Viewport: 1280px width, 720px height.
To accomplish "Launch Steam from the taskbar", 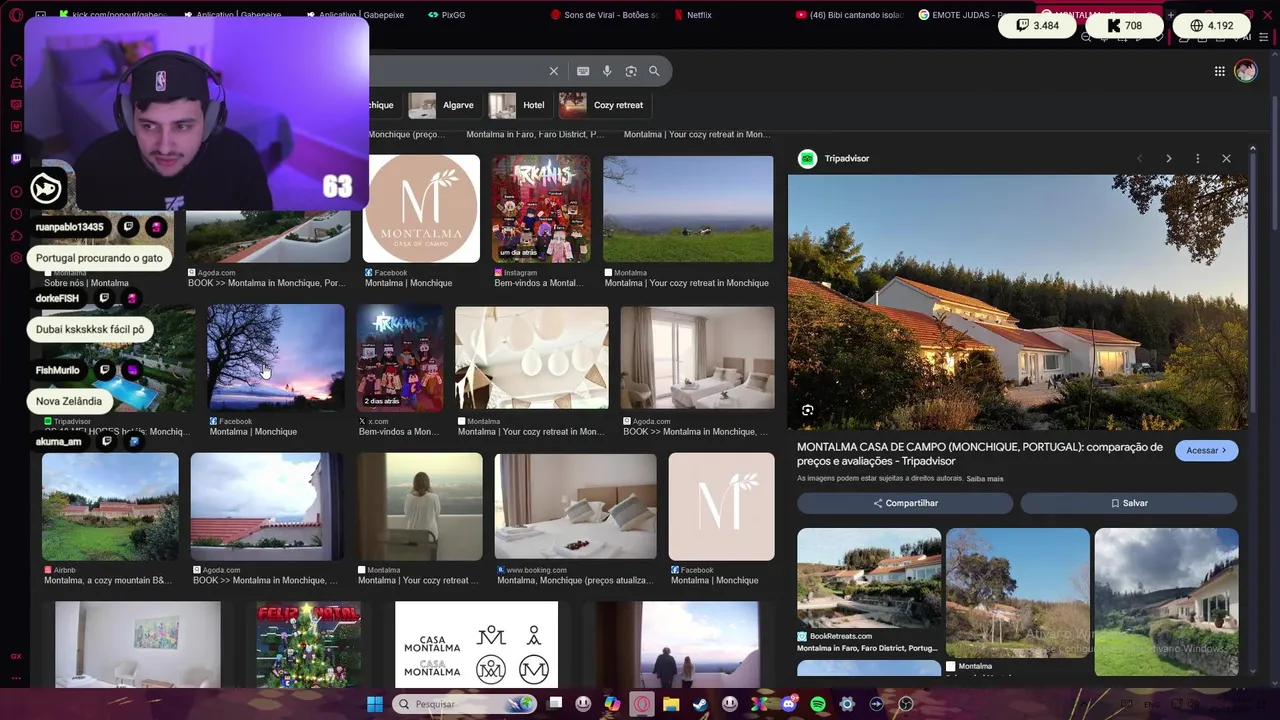I will 700,704.
